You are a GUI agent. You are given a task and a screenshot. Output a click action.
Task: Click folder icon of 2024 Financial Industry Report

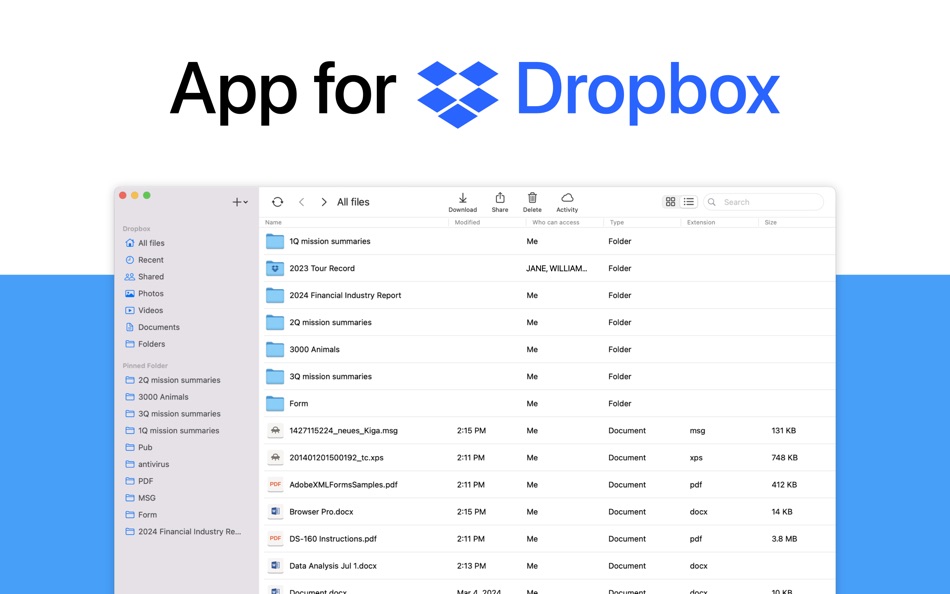point(275,295)
